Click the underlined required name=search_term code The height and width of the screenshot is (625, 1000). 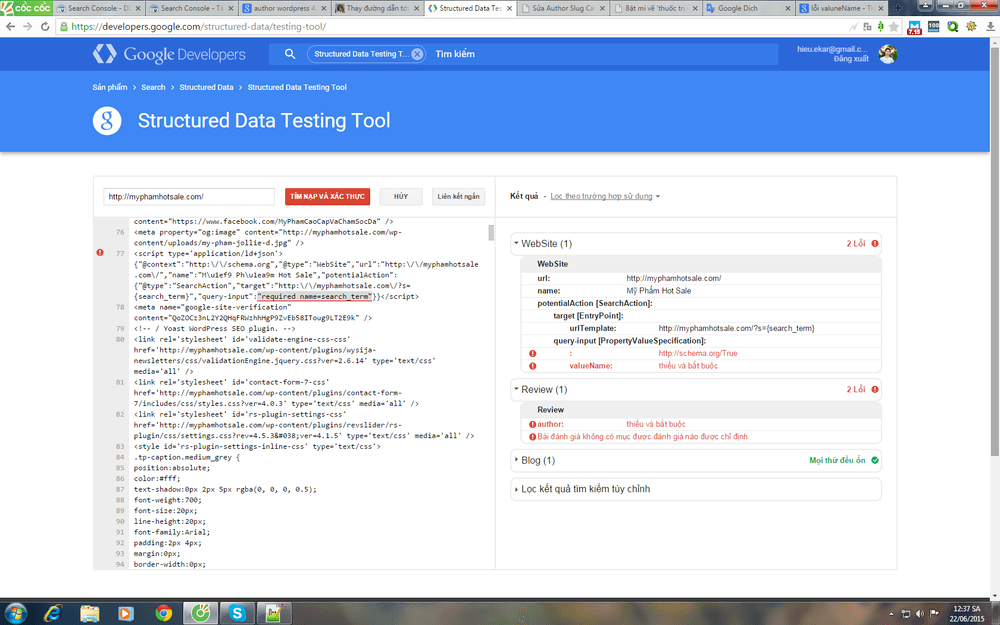[314, 297]
